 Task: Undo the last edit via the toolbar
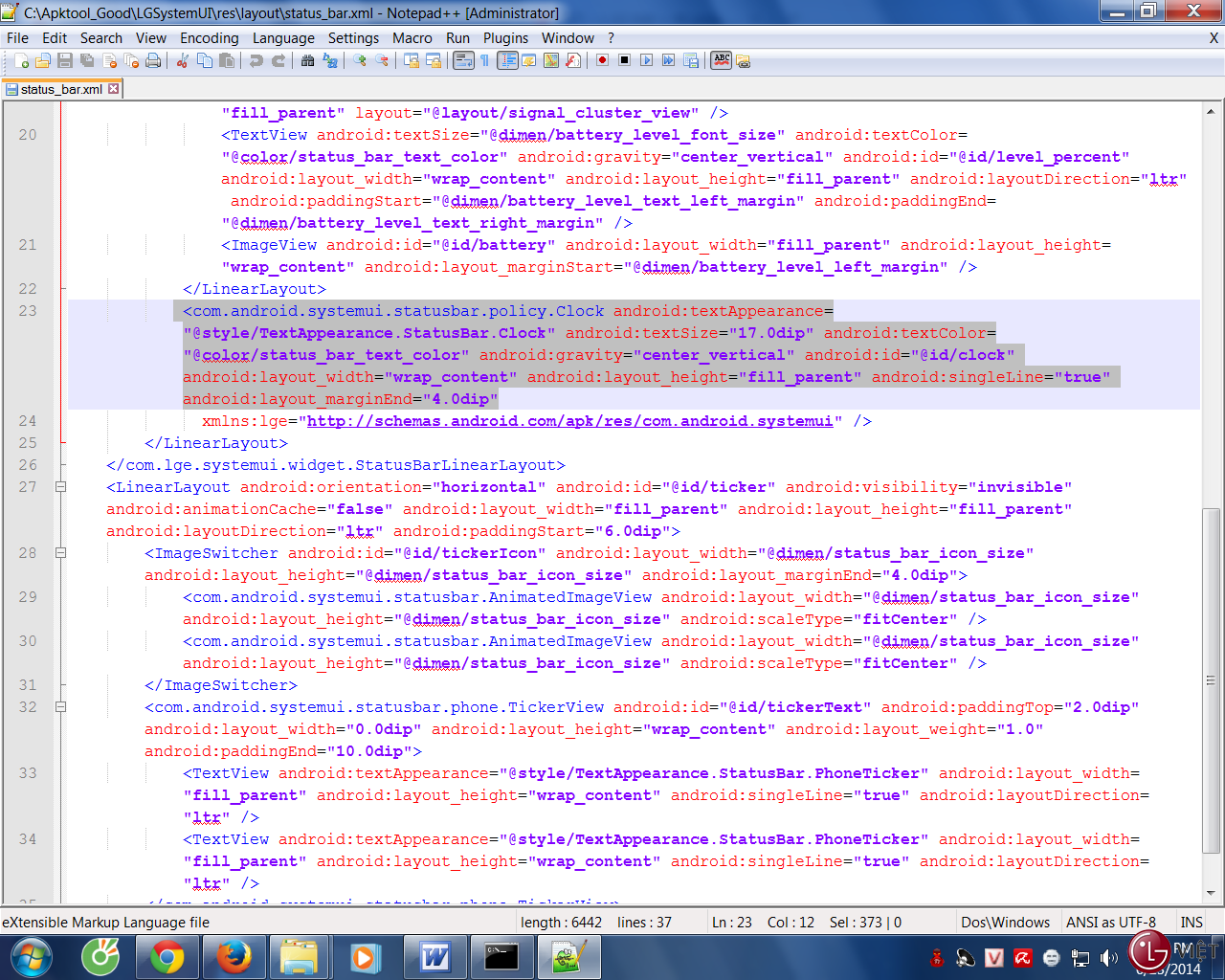point(256,60)
